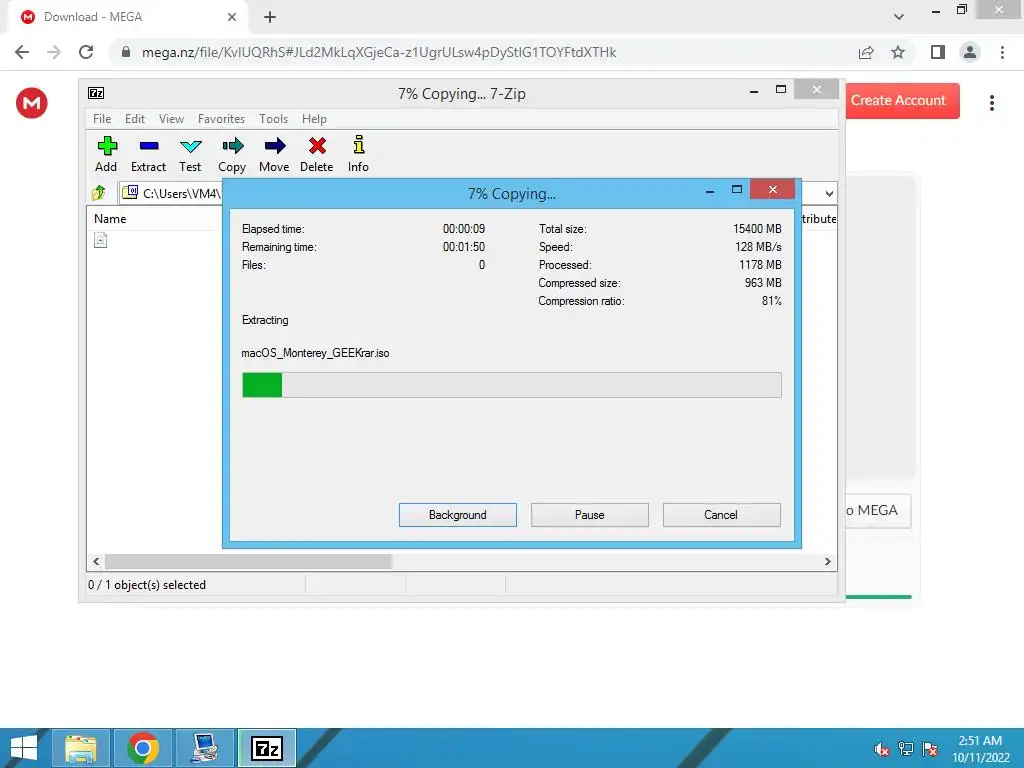Open a new Chrome tab
The image size is (1024, 768).
(x=270, y=17)
